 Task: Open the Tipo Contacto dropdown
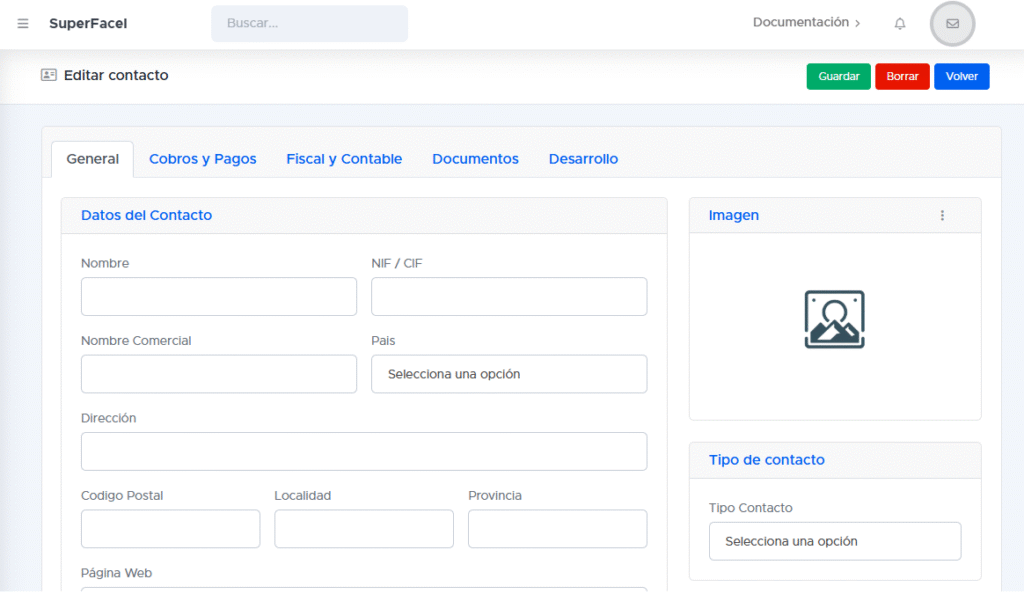835,541
